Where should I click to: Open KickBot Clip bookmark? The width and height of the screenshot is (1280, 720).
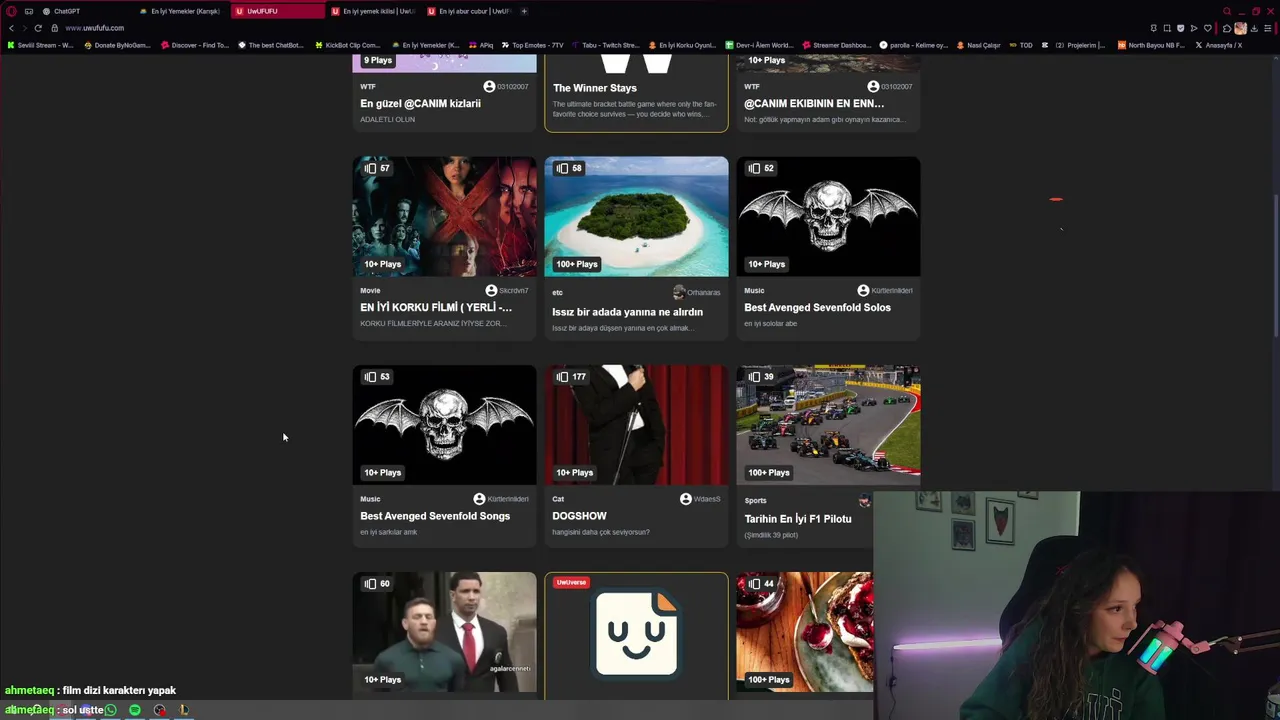pos(348,45)
